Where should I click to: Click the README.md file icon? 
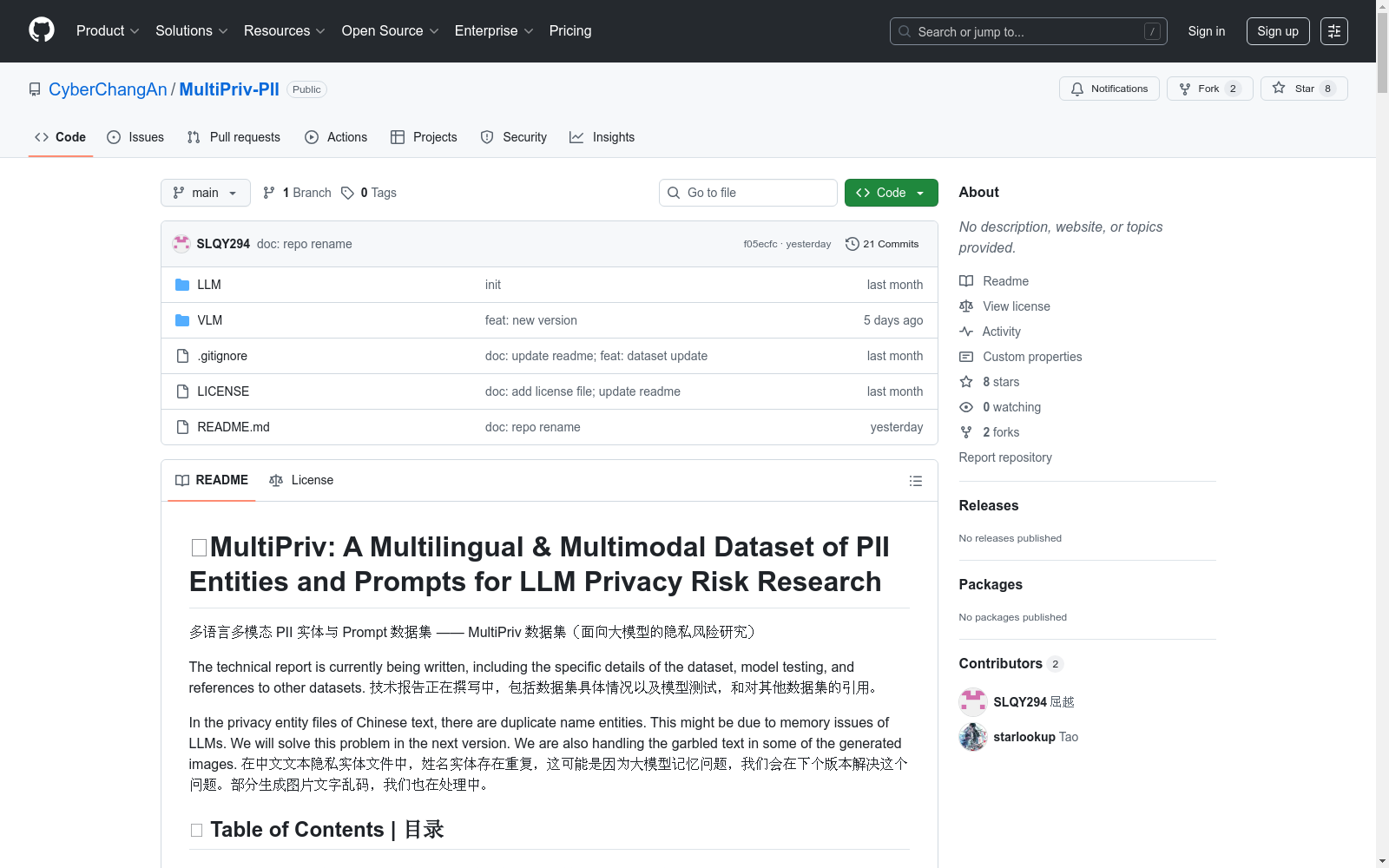182,427
